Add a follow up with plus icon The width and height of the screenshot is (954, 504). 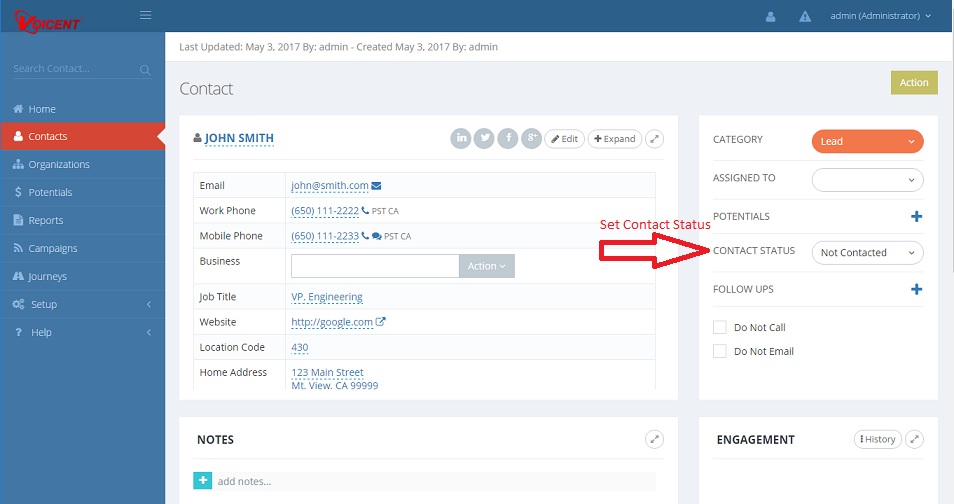click(x=916, y=289)
